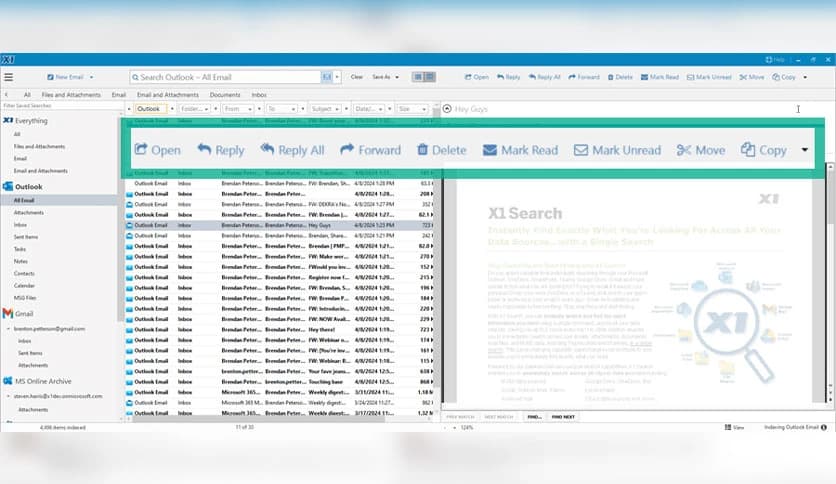Click Forward in the top toolbar
This screenshot has height=484, width=836.
[x=584, y=77]
